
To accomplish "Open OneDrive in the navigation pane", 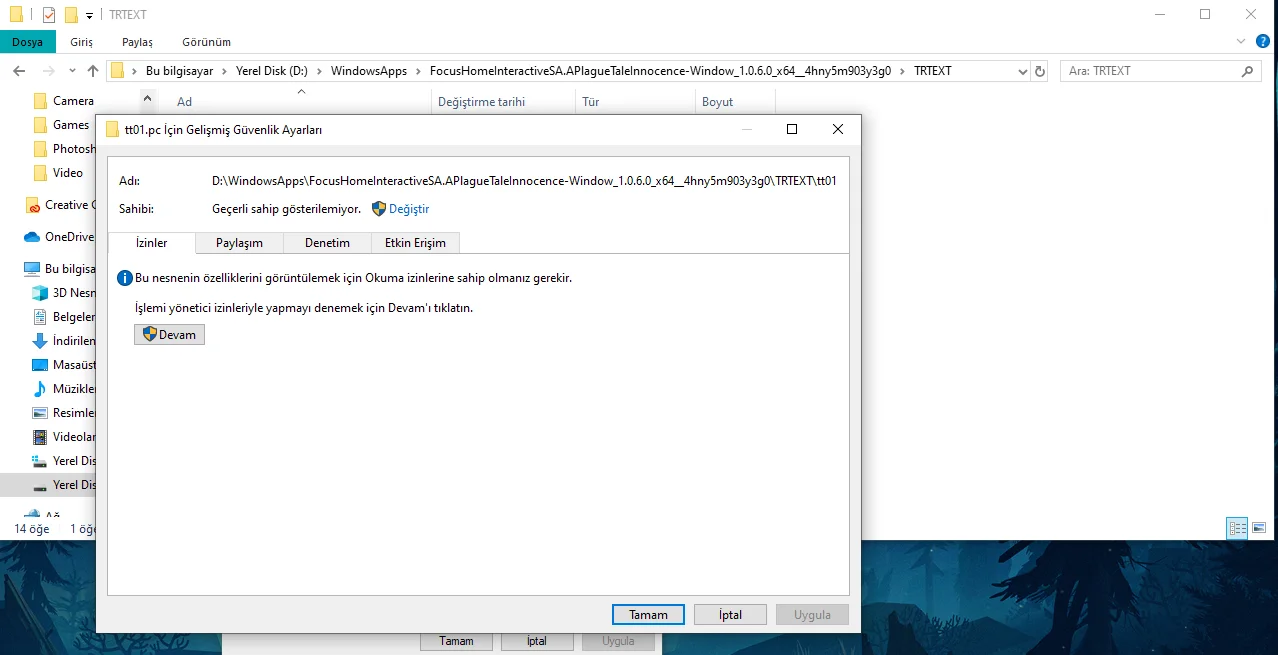I will (x=58, y=237).
